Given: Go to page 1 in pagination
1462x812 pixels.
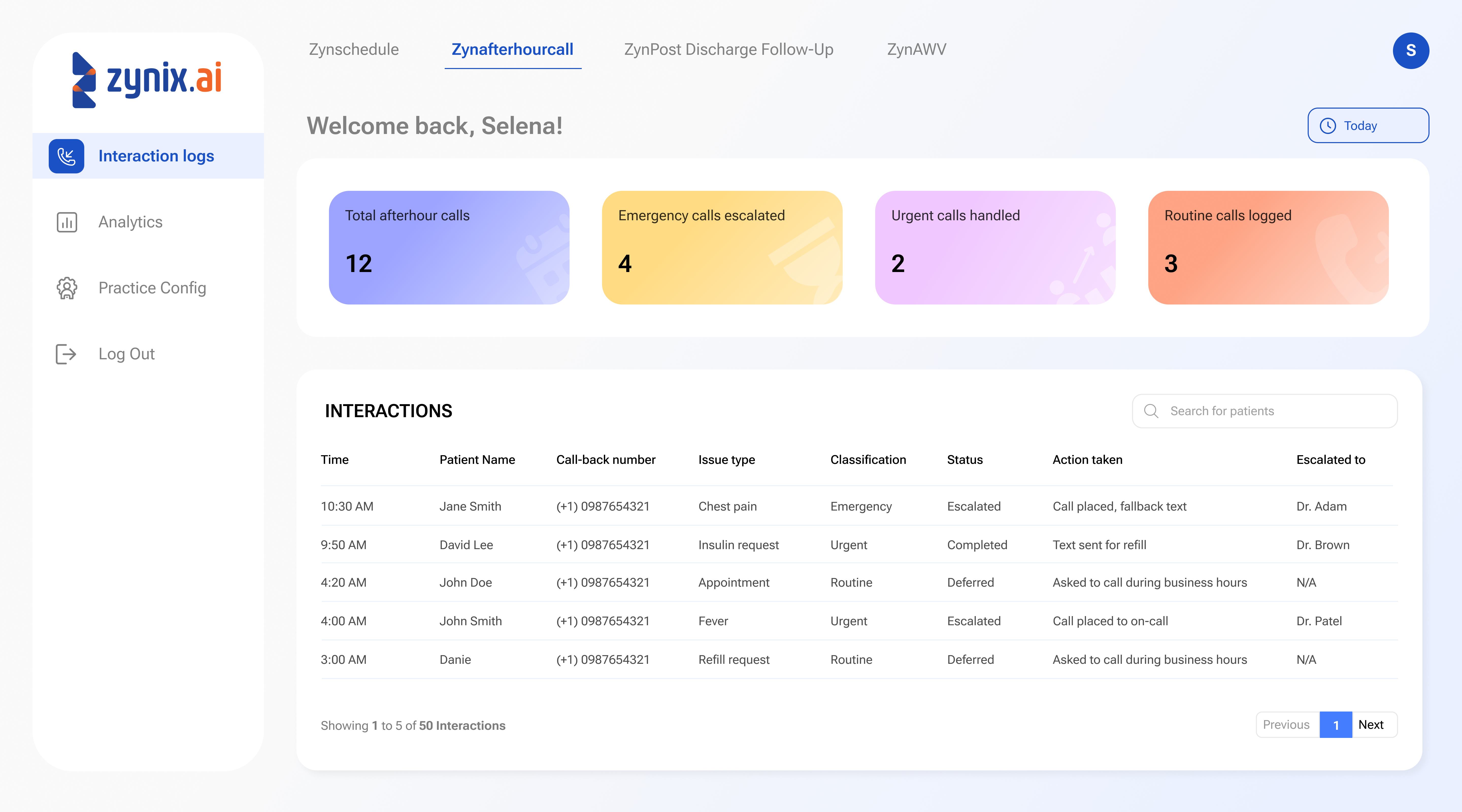Looking at the screenshot, I should click(x=1336, y=725).
